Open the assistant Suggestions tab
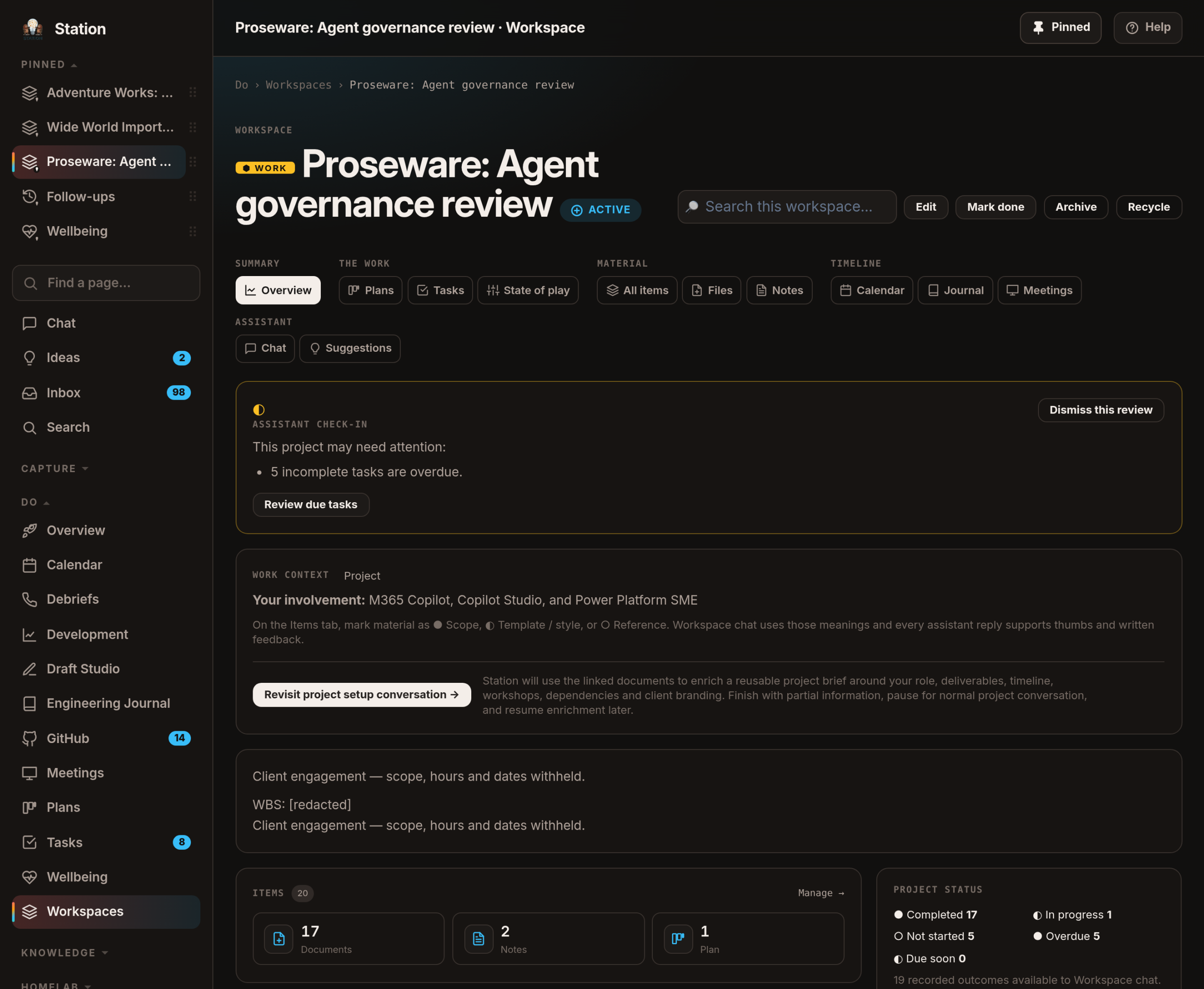The width and height of the screenshot is (1204, 989). pos(350,348)
